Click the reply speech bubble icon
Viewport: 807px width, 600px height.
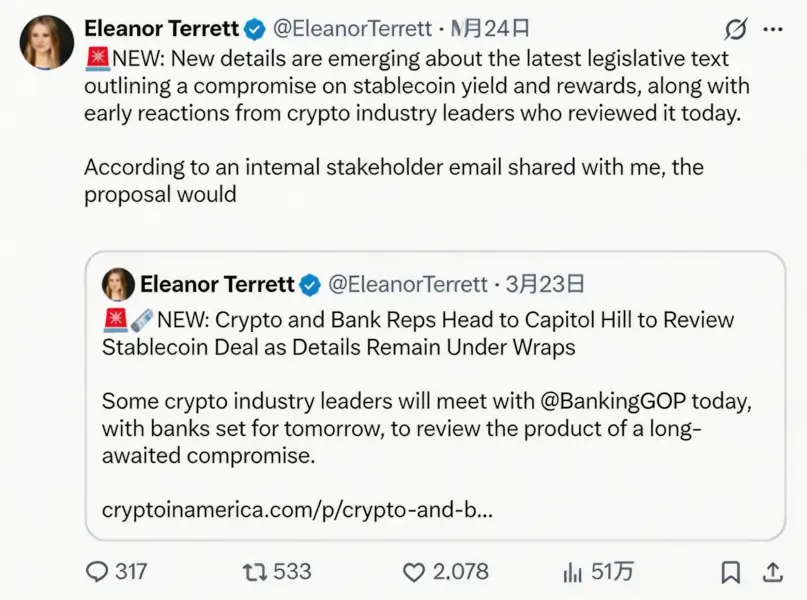[x=97, y=572]
